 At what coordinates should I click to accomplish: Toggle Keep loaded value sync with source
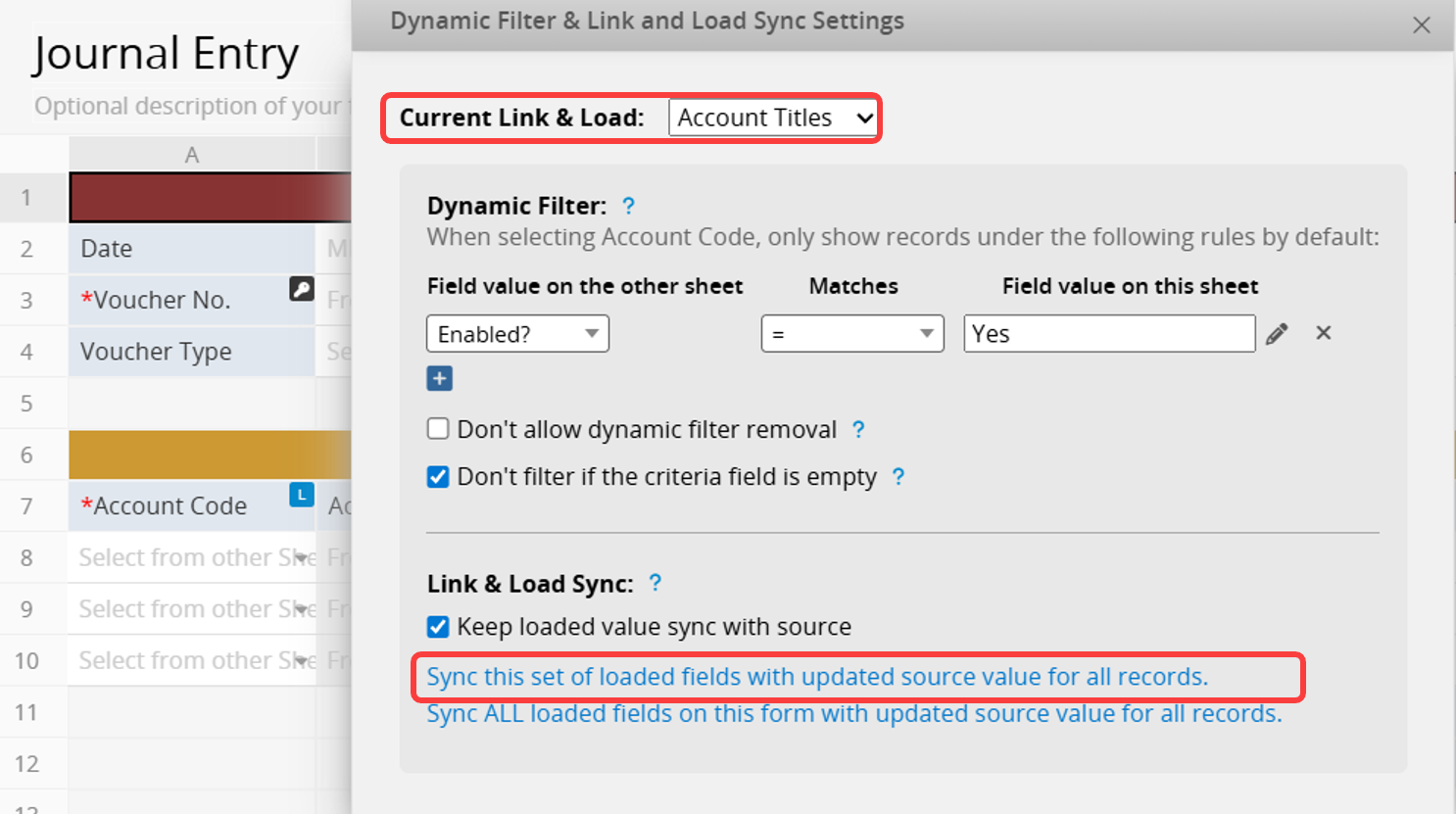coord(438,627)
